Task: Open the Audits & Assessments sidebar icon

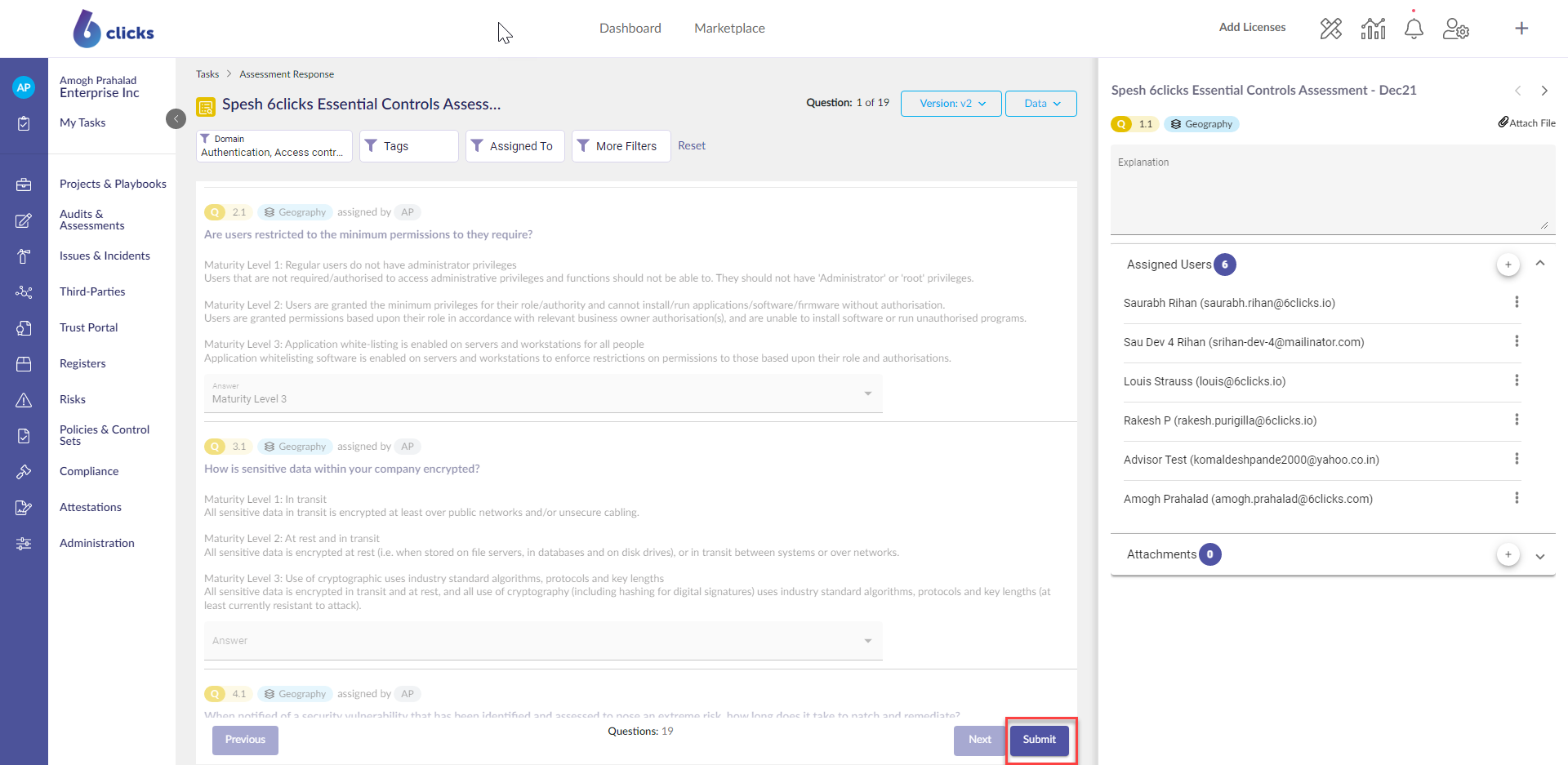Action: pyautogui.click(x=24, y=220)
